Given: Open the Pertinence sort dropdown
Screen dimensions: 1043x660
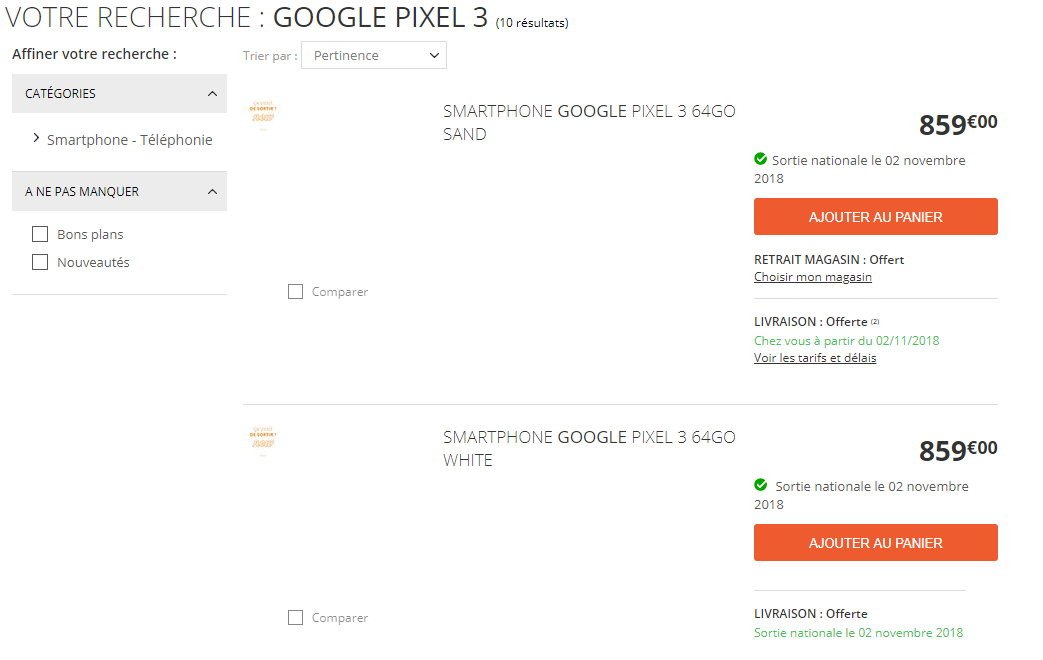Looking at the screenshot, I should click(374, 56).
